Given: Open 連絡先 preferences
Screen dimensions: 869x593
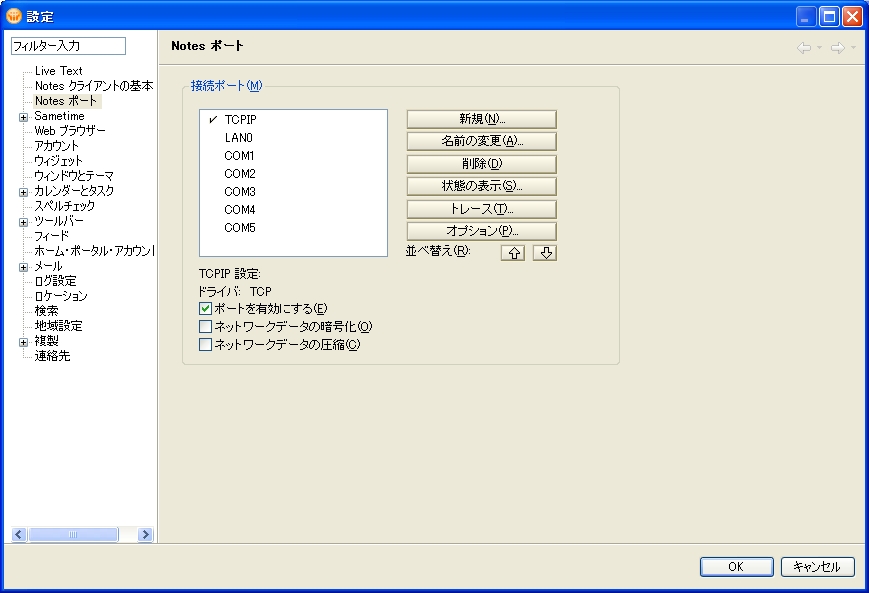Looking at the screenshot, I should (52, 356).
